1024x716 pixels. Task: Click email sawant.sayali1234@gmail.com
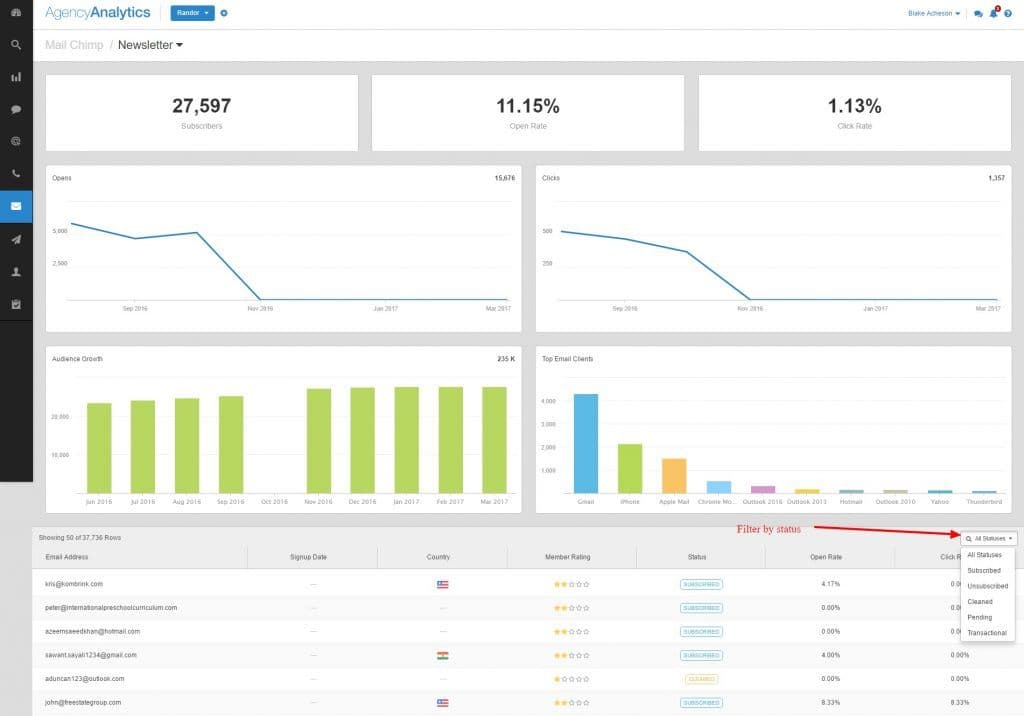pos(91,655)
